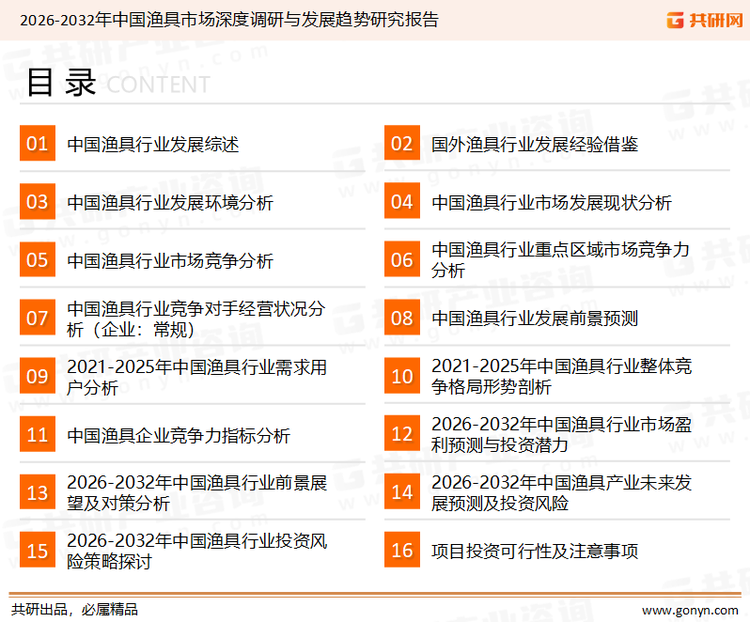This screenshot has width=750, height=622.
Task: Open chapter 中国渔具企业竞争力指标分析
Action: 179,435
